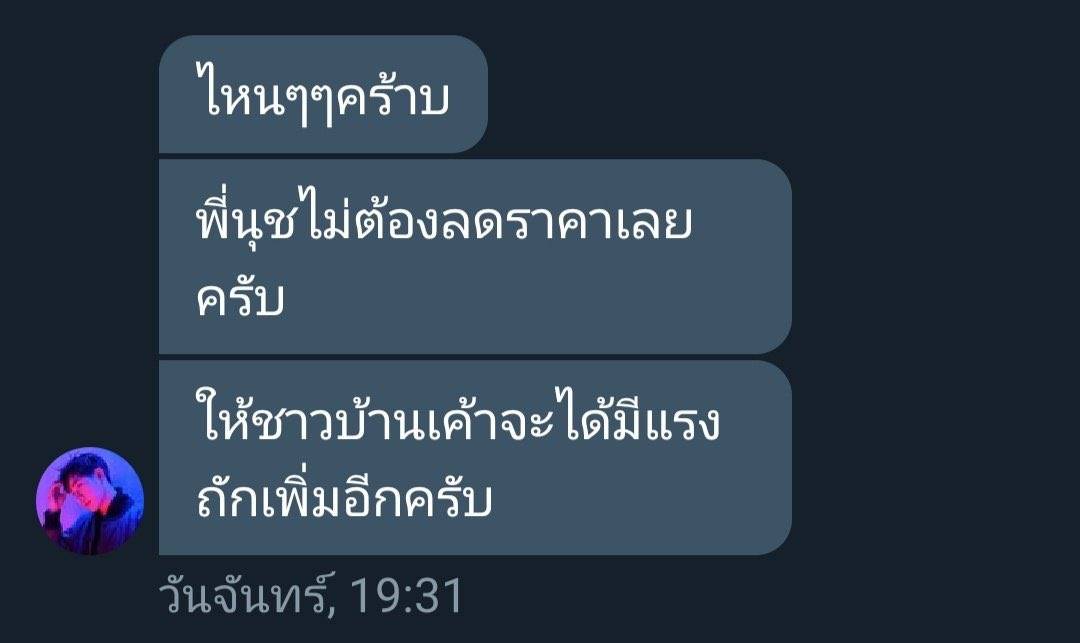The height and width of the screenshot is (643, 1080).
Task: Select the message starting with 'ให้ชาวบ้านเค้าจะได้มีแรง'
Action: coord(475,458)
